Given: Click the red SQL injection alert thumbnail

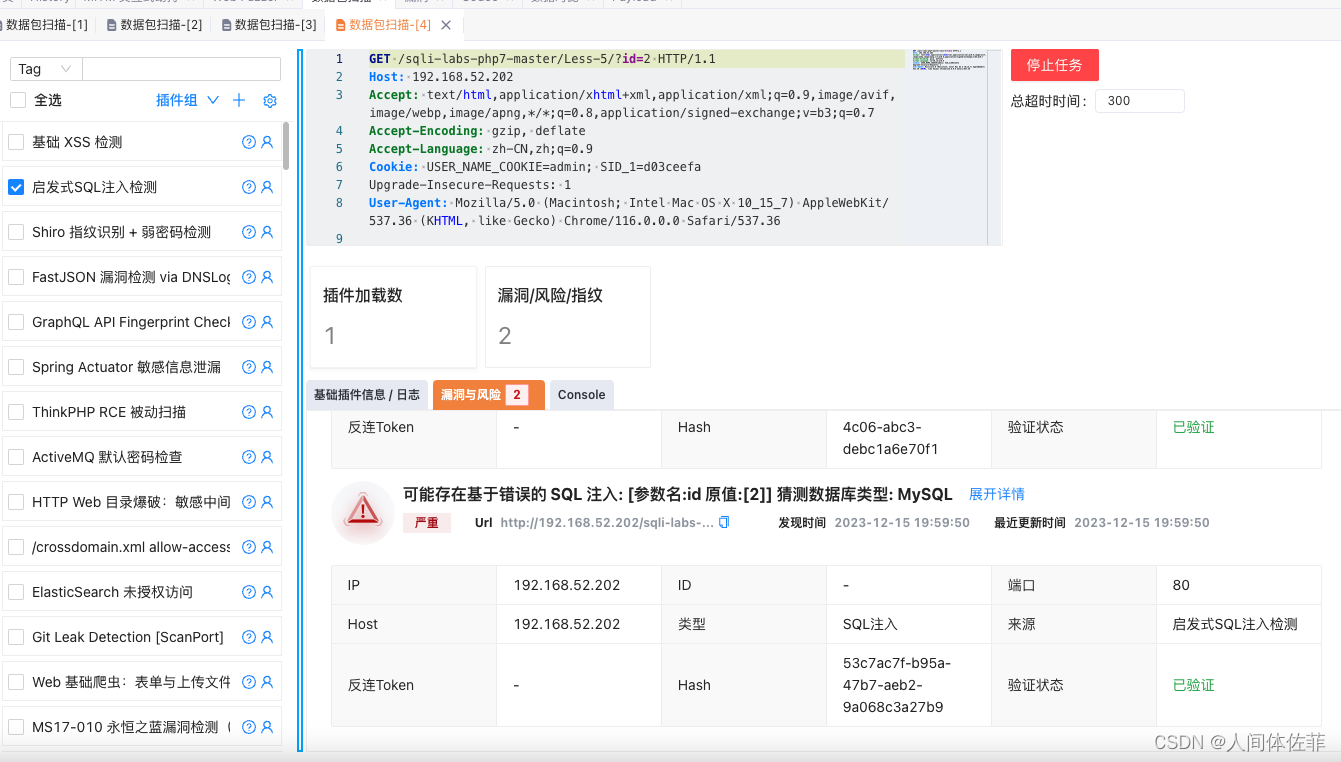Looking at the screenshot, I should click(363, 512).
